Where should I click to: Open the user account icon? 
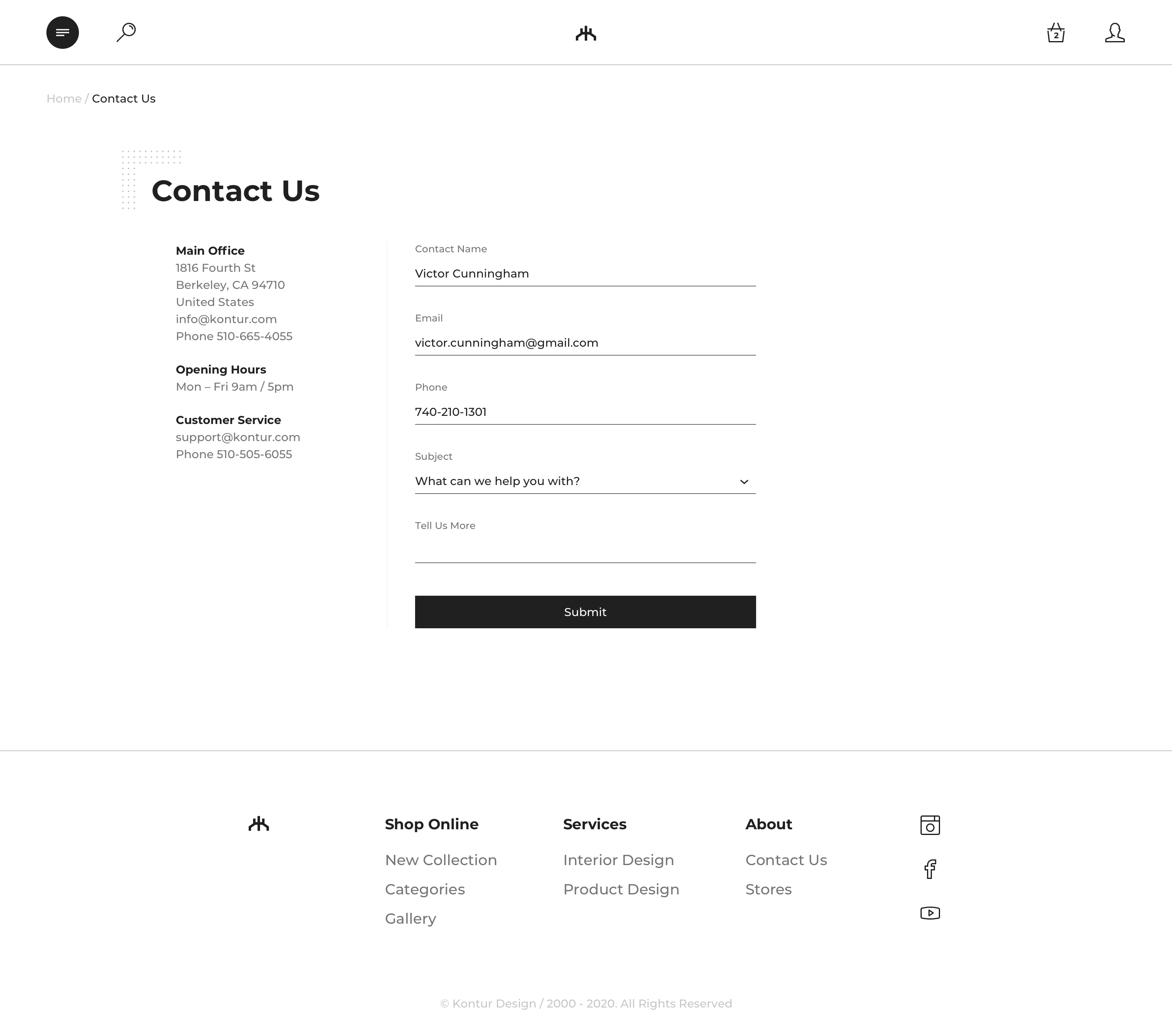pos(1115,33)
